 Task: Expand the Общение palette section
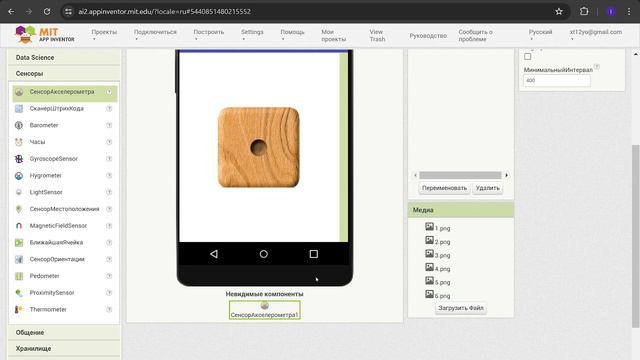[64, 332]
